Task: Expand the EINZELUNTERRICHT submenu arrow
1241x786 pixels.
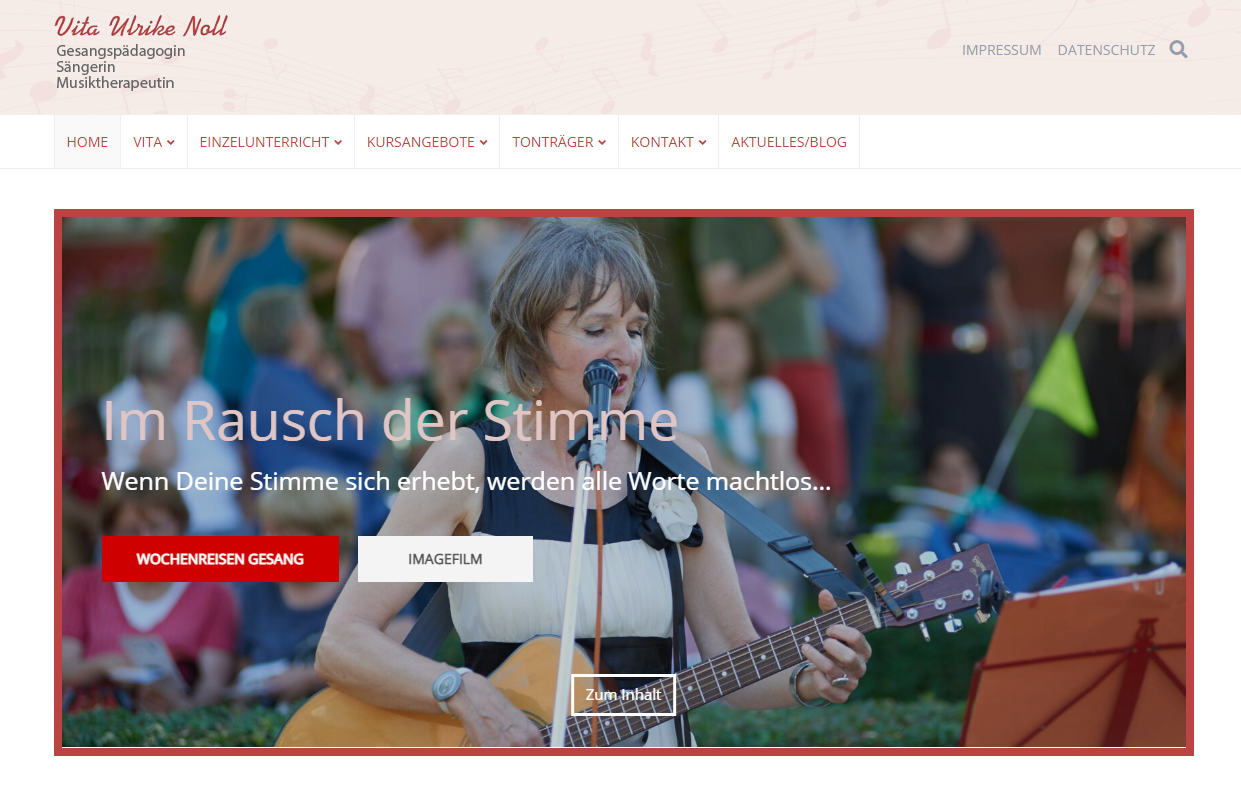Action: point(338,143)
